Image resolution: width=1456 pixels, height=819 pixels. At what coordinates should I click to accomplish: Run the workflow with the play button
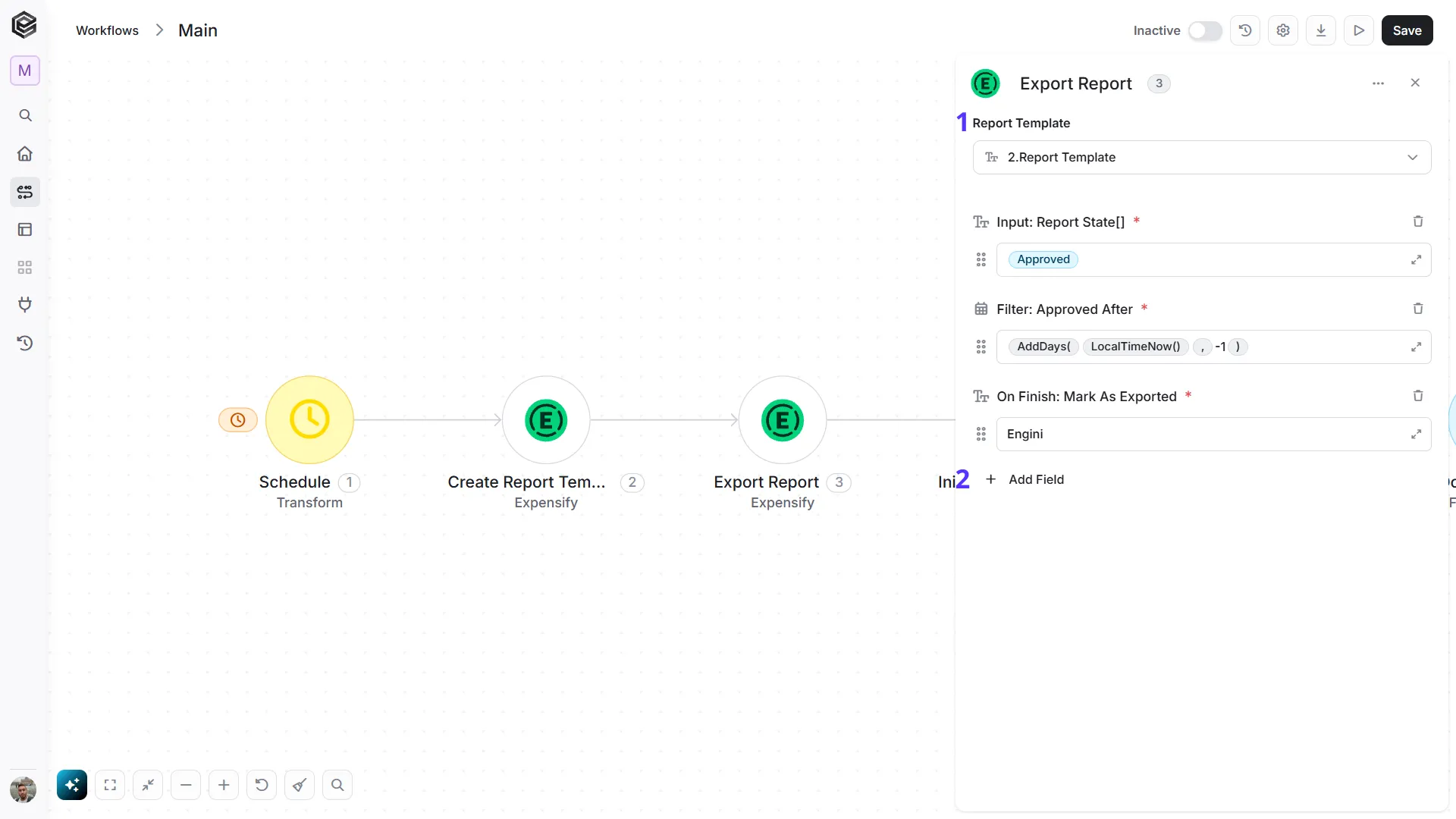click(x=1359, y=30)
